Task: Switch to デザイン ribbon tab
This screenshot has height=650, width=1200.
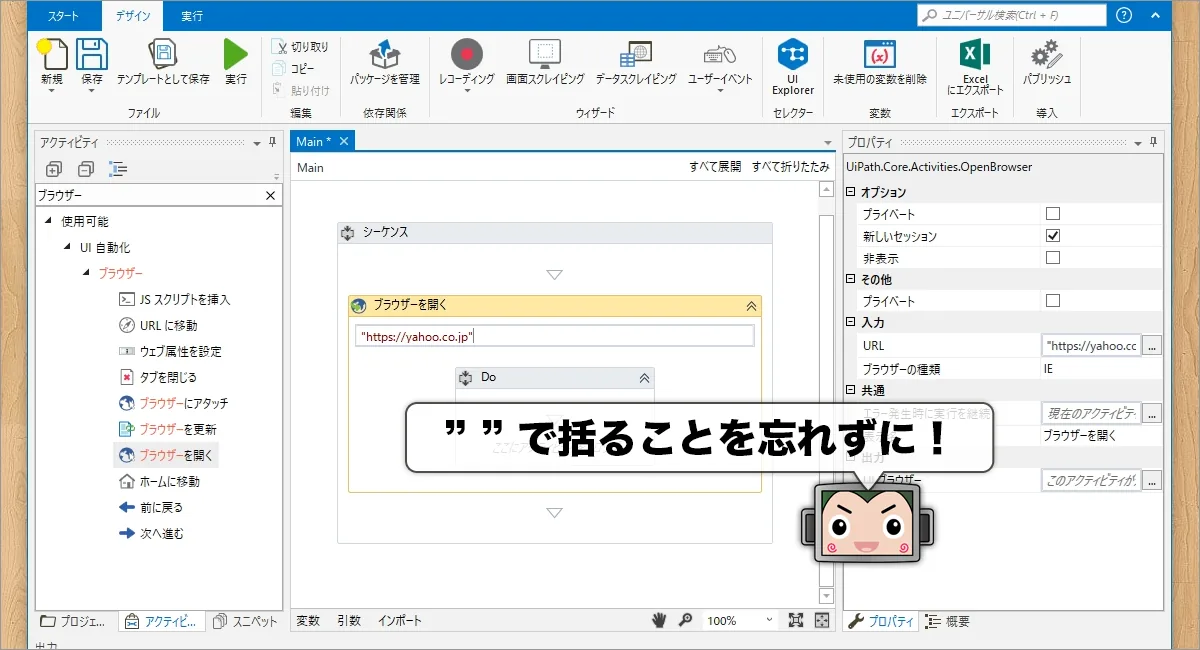Action: coord(133,16)
